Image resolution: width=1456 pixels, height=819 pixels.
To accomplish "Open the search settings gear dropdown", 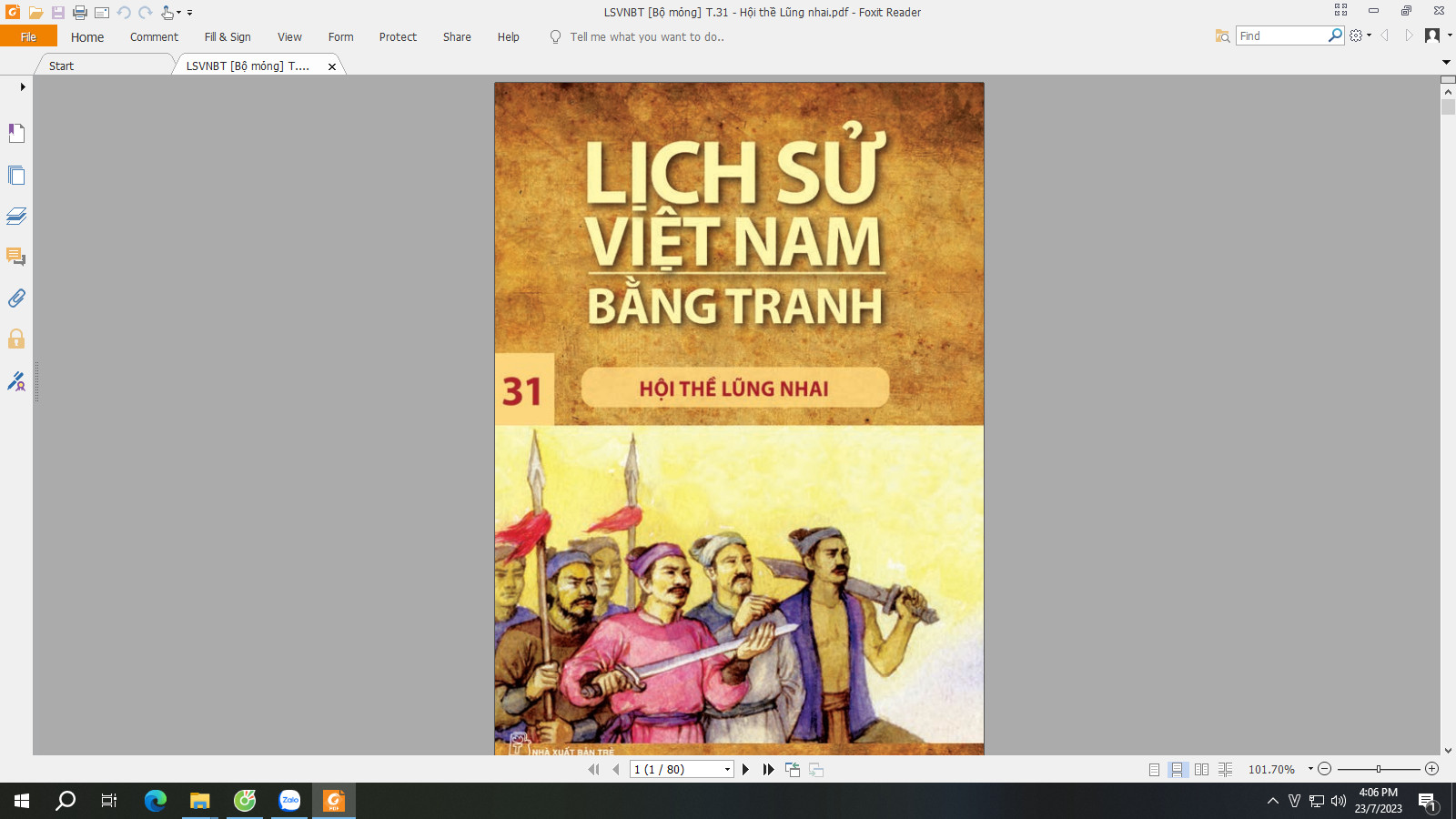I will 1360,35.
